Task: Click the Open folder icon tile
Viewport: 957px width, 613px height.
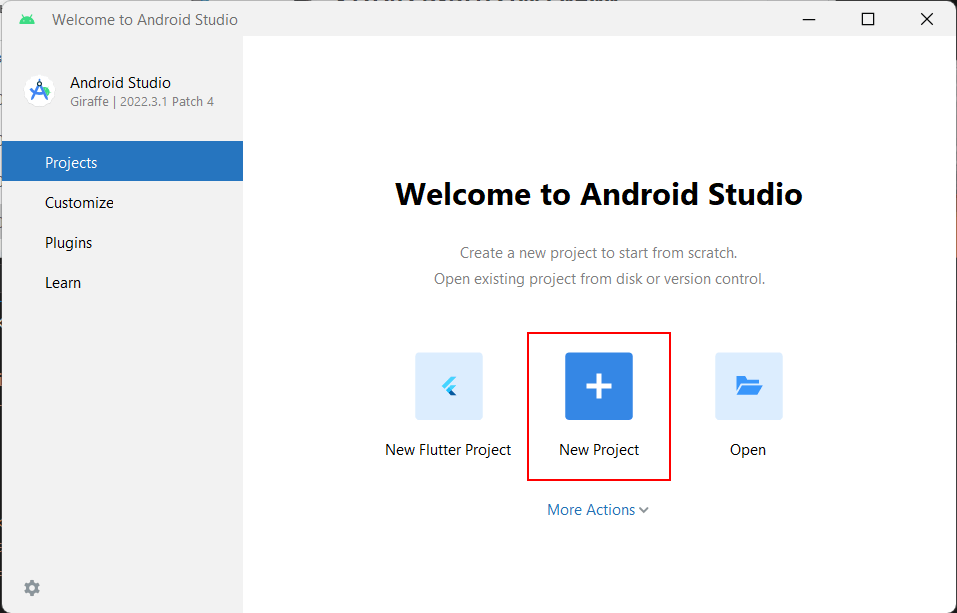Action: point(748,386)
